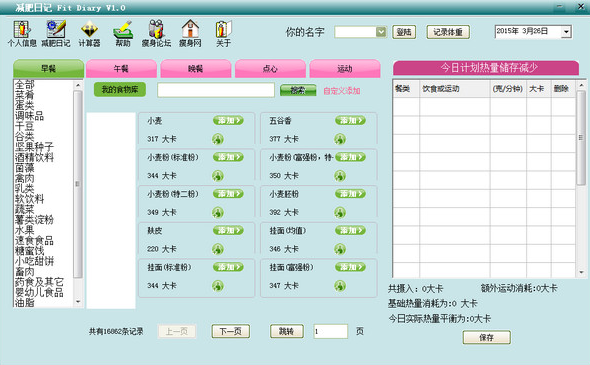Image resolution: width=590 pixels, height=365 pixels.
Task: Switch to the 午餐 lunch tab
Action: tap(121, 68)
